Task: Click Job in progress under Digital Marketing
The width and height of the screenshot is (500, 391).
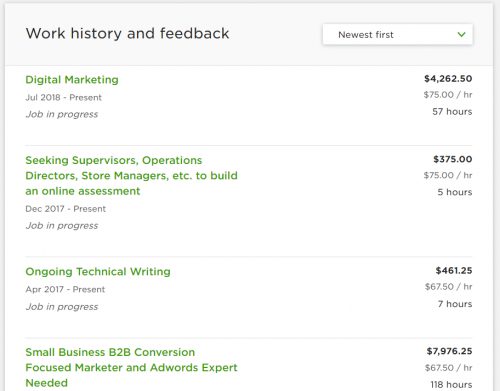Action: [x=62, y=114]
